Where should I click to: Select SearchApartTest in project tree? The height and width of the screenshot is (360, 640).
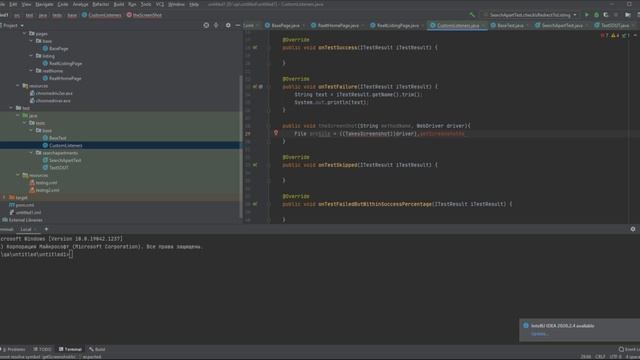click(65, 160)
